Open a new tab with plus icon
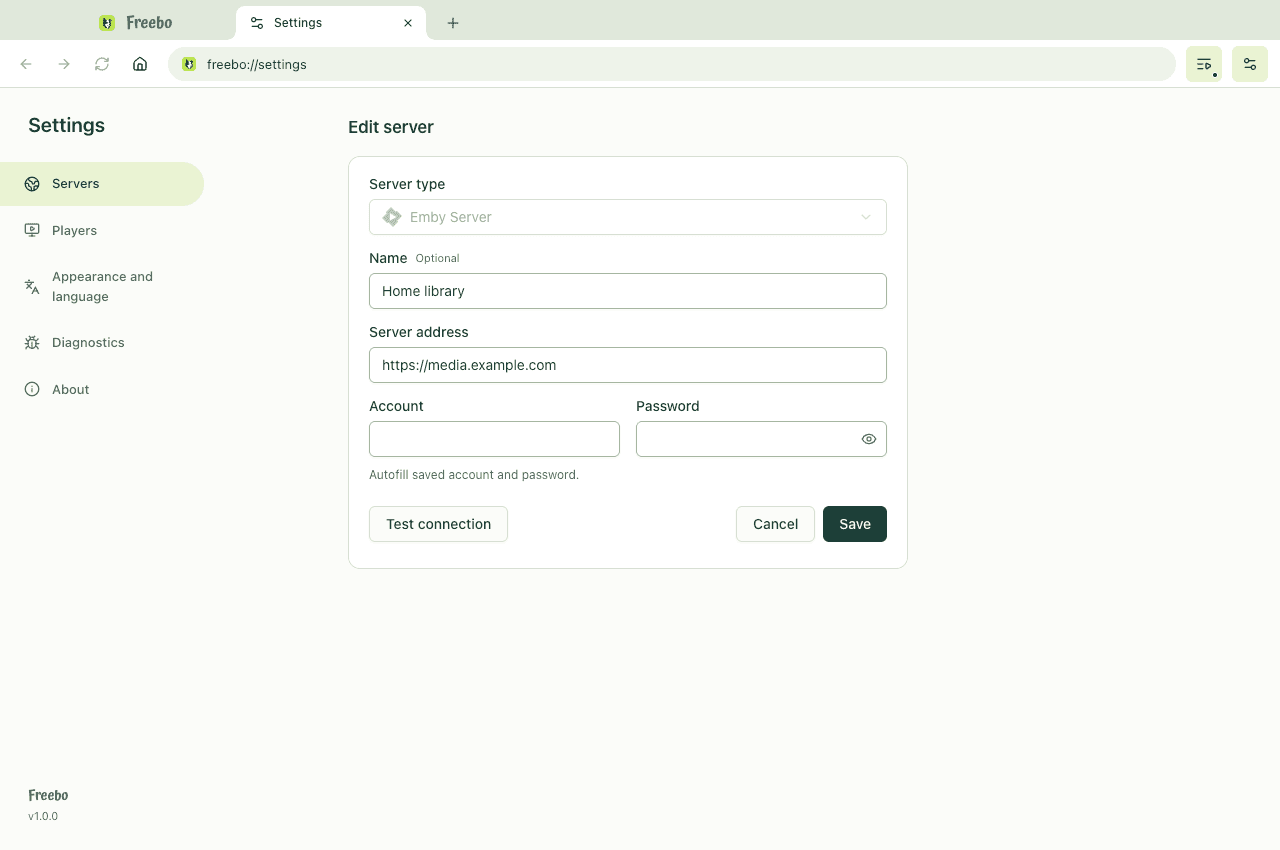The width and height of the screenshot is (1280, 850). tap(453, 23)
